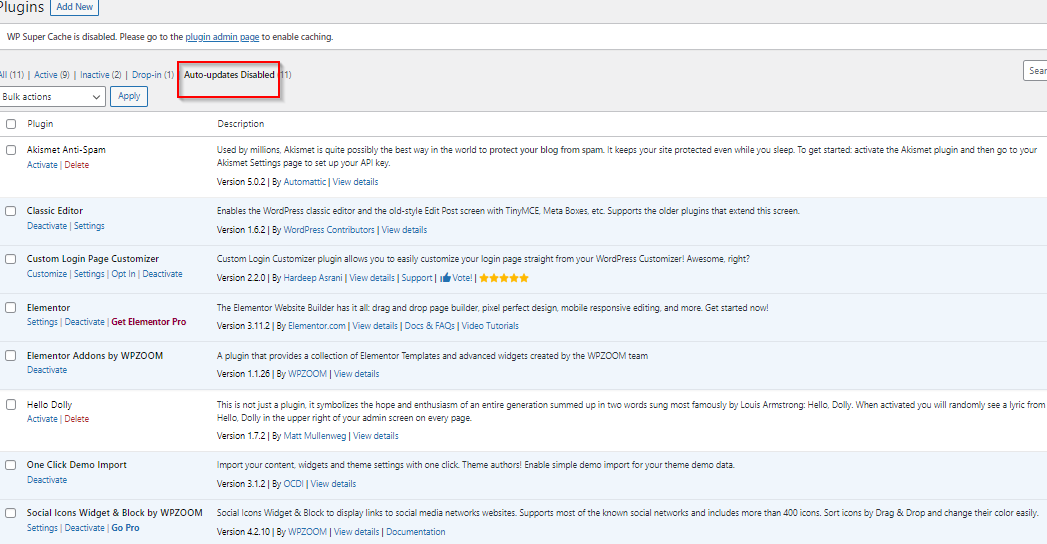
Task: Check the Custom Login Page Customizer checkbox
Action: point(11,259)
